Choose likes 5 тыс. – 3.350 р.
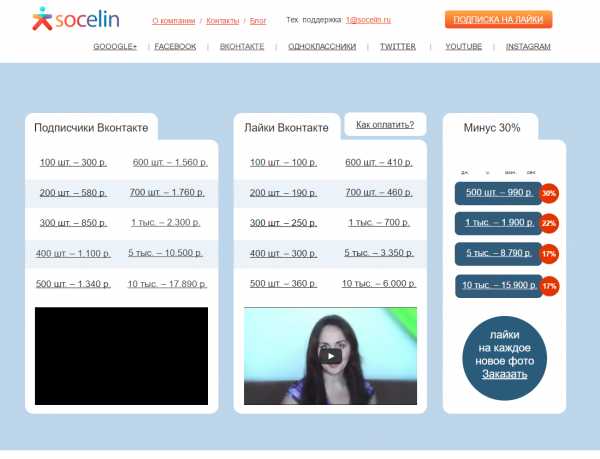This screenshot has width=600, height=459. pyautogui.click(x=378, y=253)
